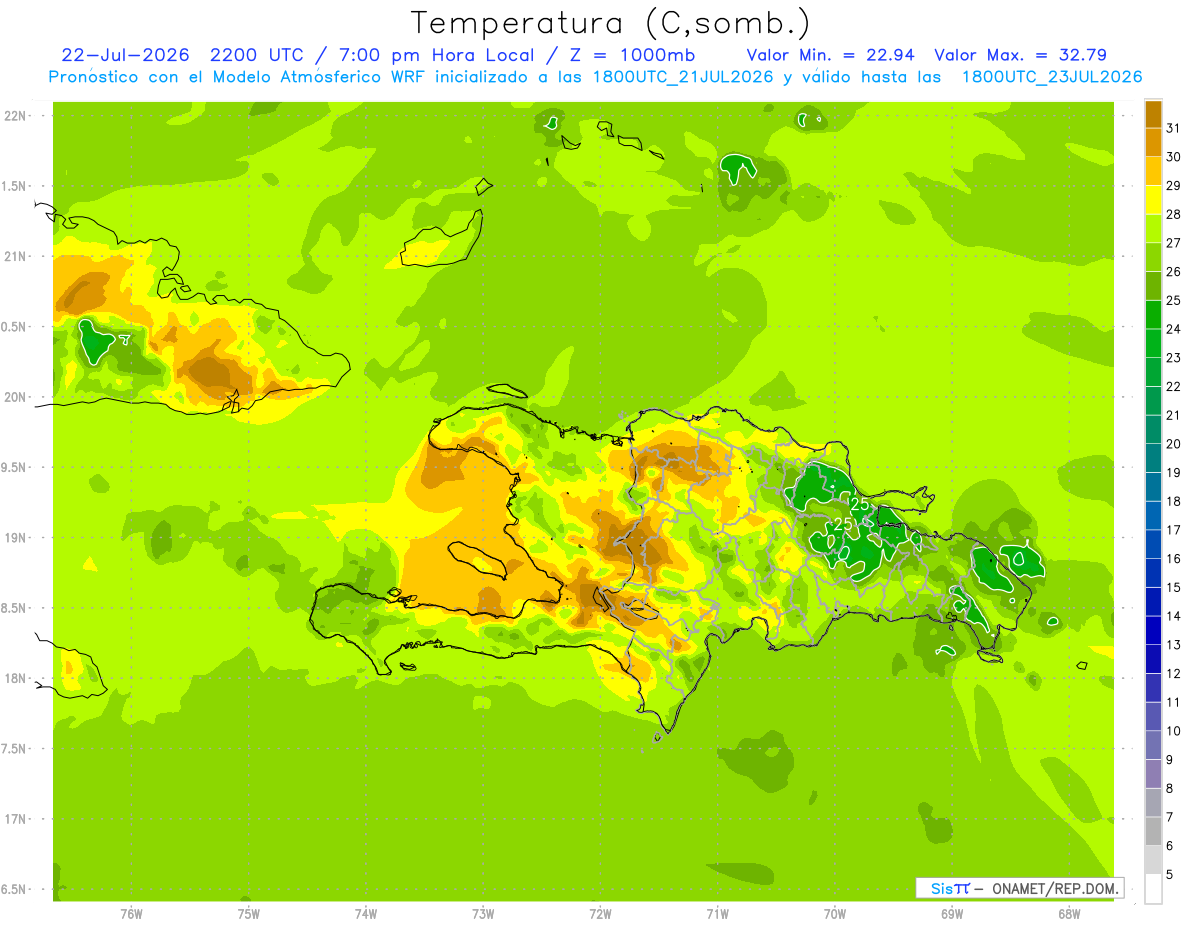Click the "22N" latitude label
Screen dimensions: 1200x927
[15, 116]
